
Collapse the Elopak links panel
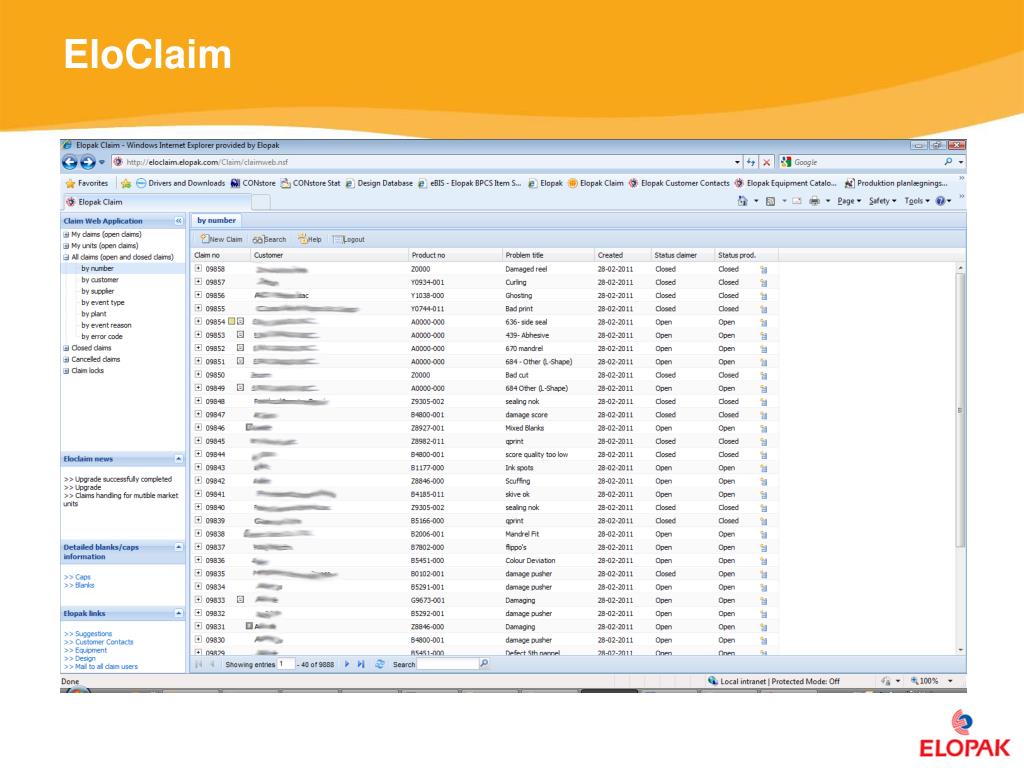click(x=178, y=613)
